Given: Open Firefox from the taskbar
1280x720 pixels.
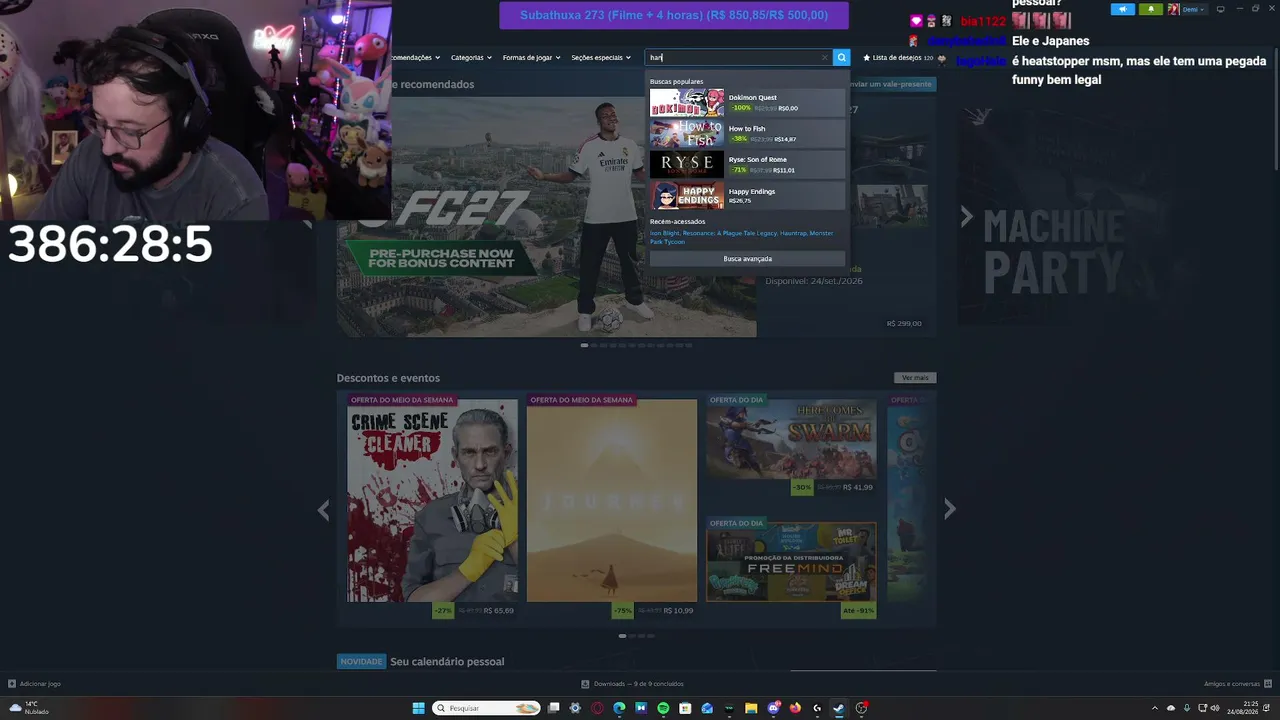Looking at the screenshot, I should point(795,708).
